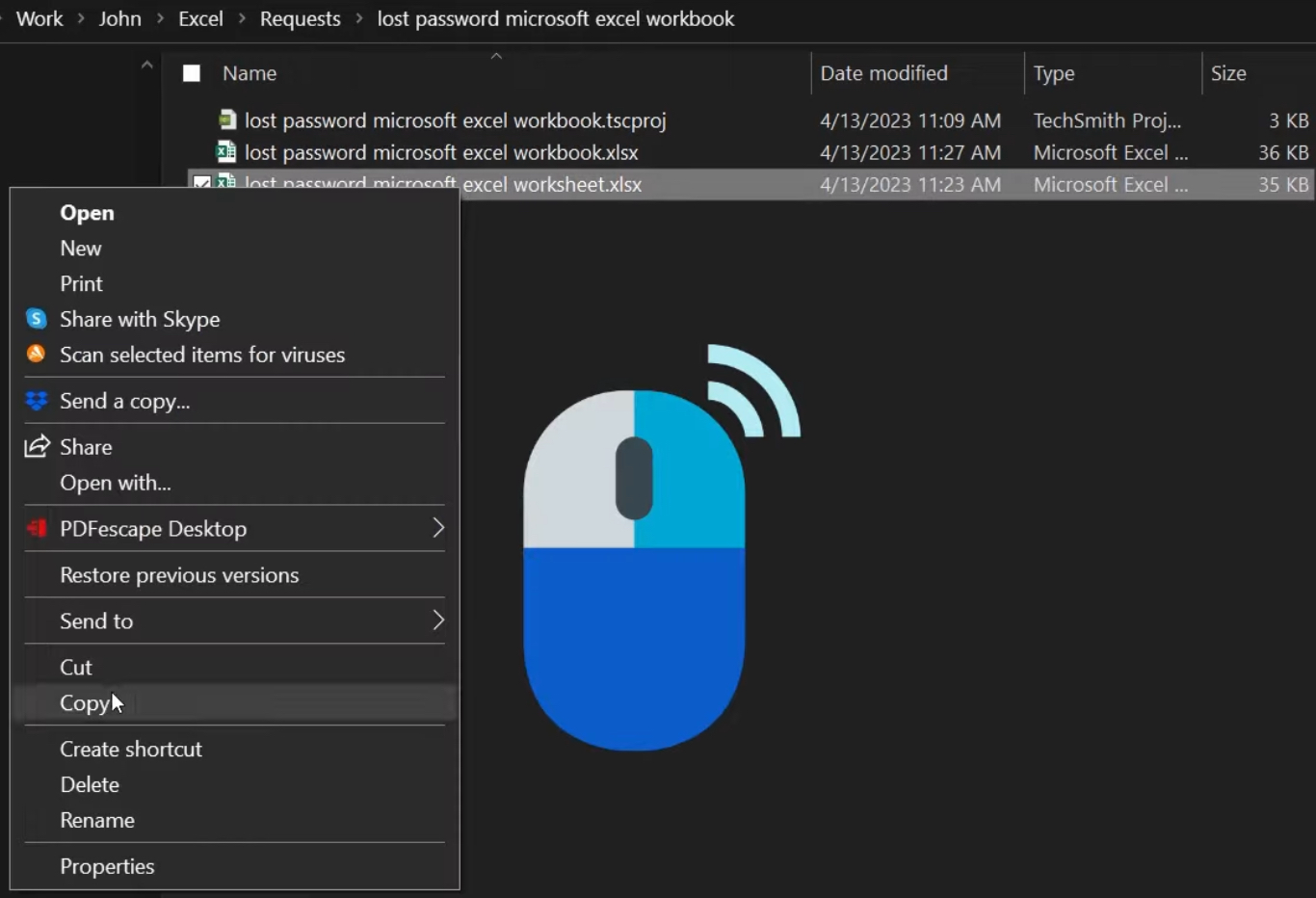Viewport: 1316px width, 898px height.
Task: Go to John folder in breadcrumb
Action: pyautogui.click(x=120, y=18)
